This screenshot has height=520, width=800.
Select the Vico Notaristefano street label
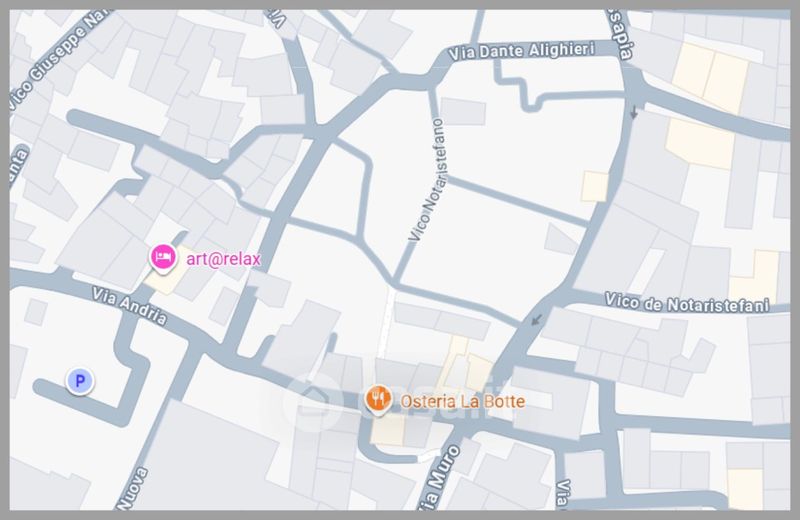click(x=429, y=180)
